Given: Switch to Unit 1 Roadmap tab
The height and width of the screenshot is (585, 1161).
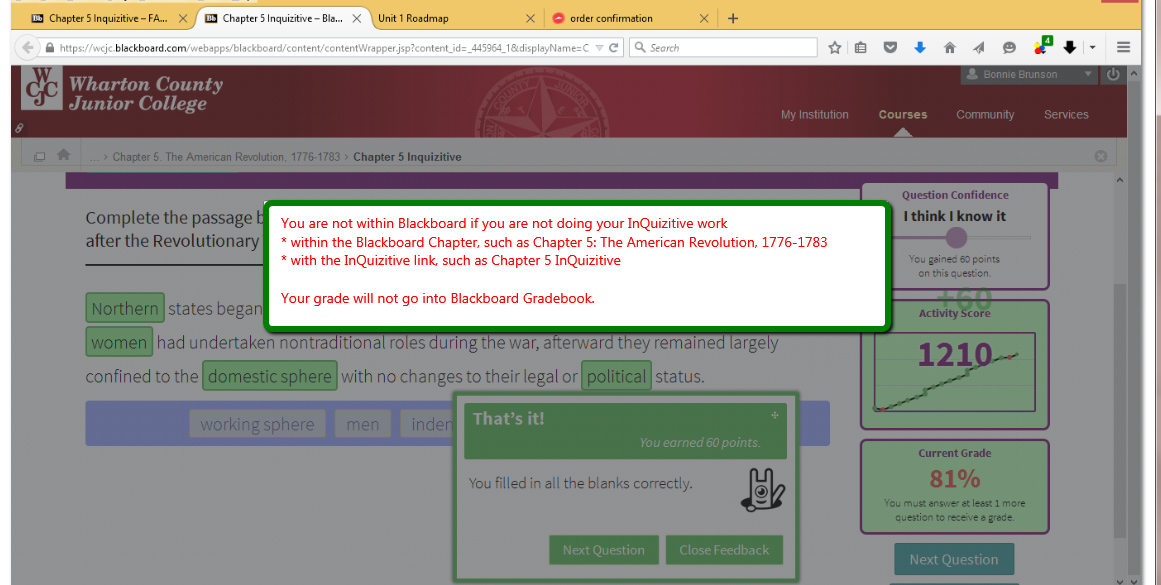Looking at the screenshot, I should (412, 19).
